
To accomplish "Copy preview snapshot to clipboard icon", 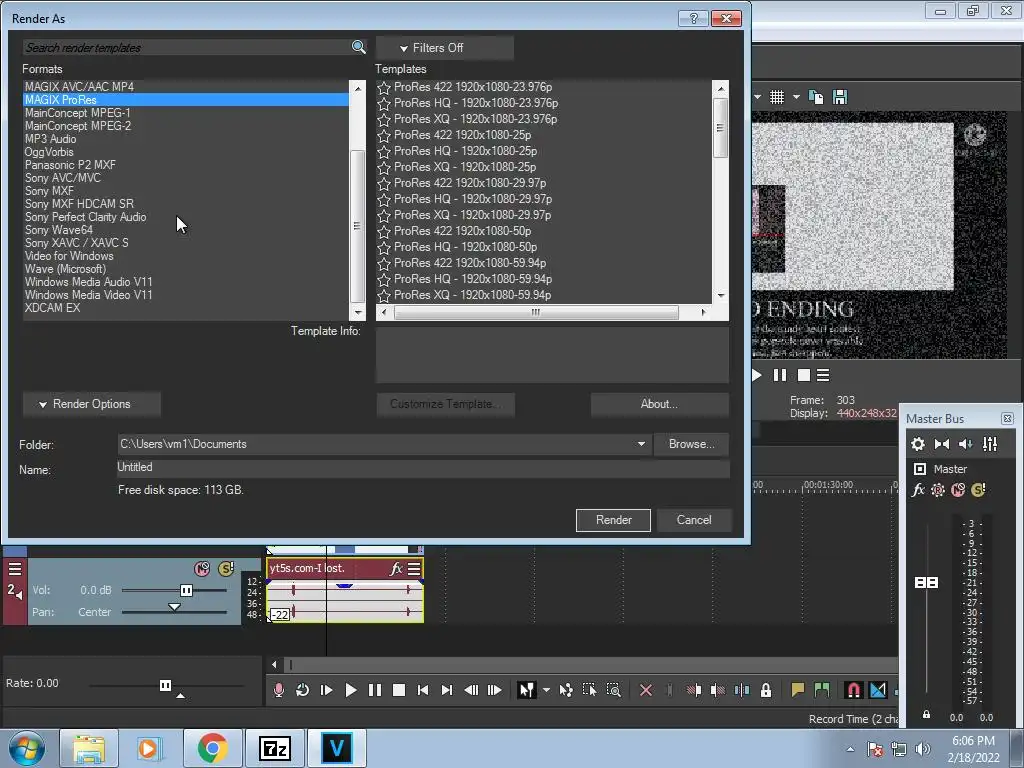I will pyautogui.click(x=816, y=97).
